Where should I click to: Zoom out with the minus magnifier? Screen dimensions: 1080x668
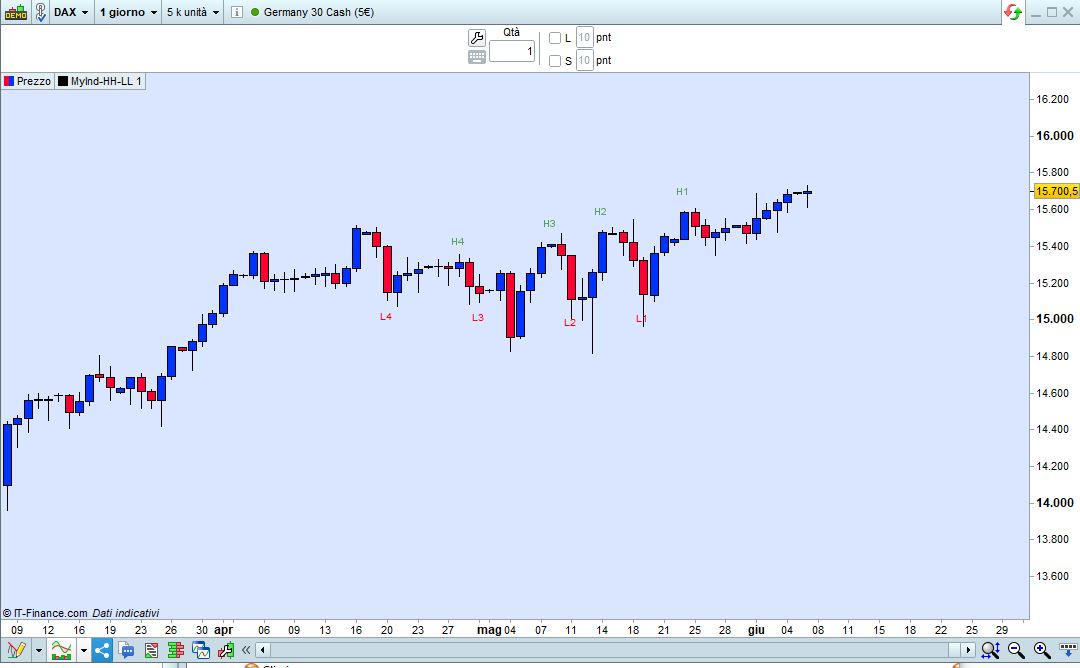click(x=1016, y=649)
